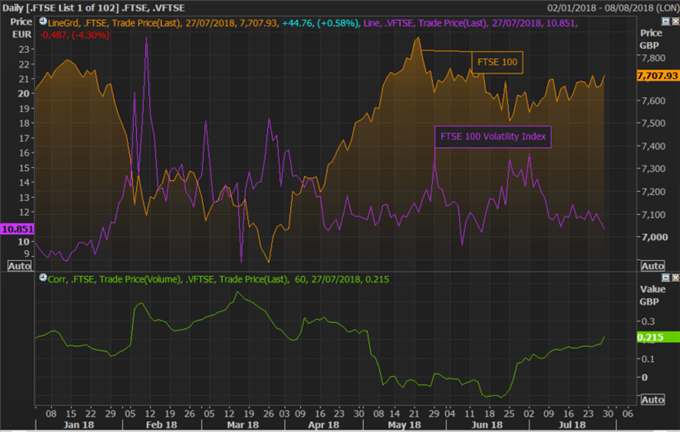This screenshot has height=432, width=680.
Task: Click the Price EUR axis heading
Action: 21,28
